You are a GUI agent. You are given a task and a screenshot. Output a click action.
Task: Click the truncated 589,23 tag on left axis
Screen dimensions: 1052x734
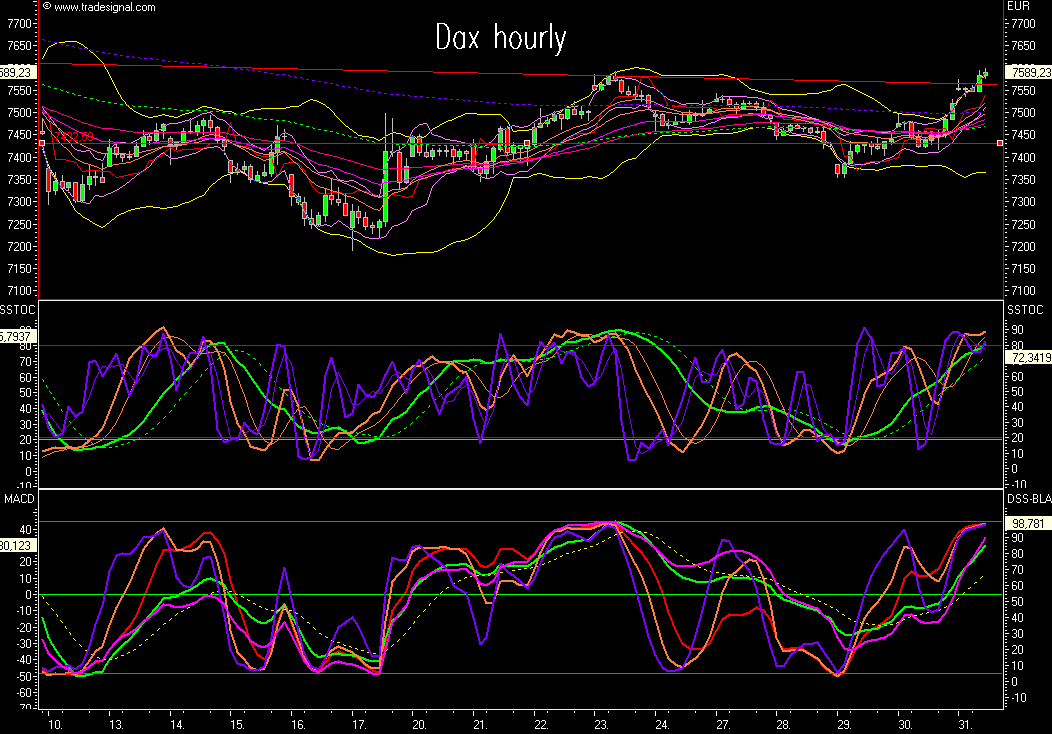pos(18,72)
